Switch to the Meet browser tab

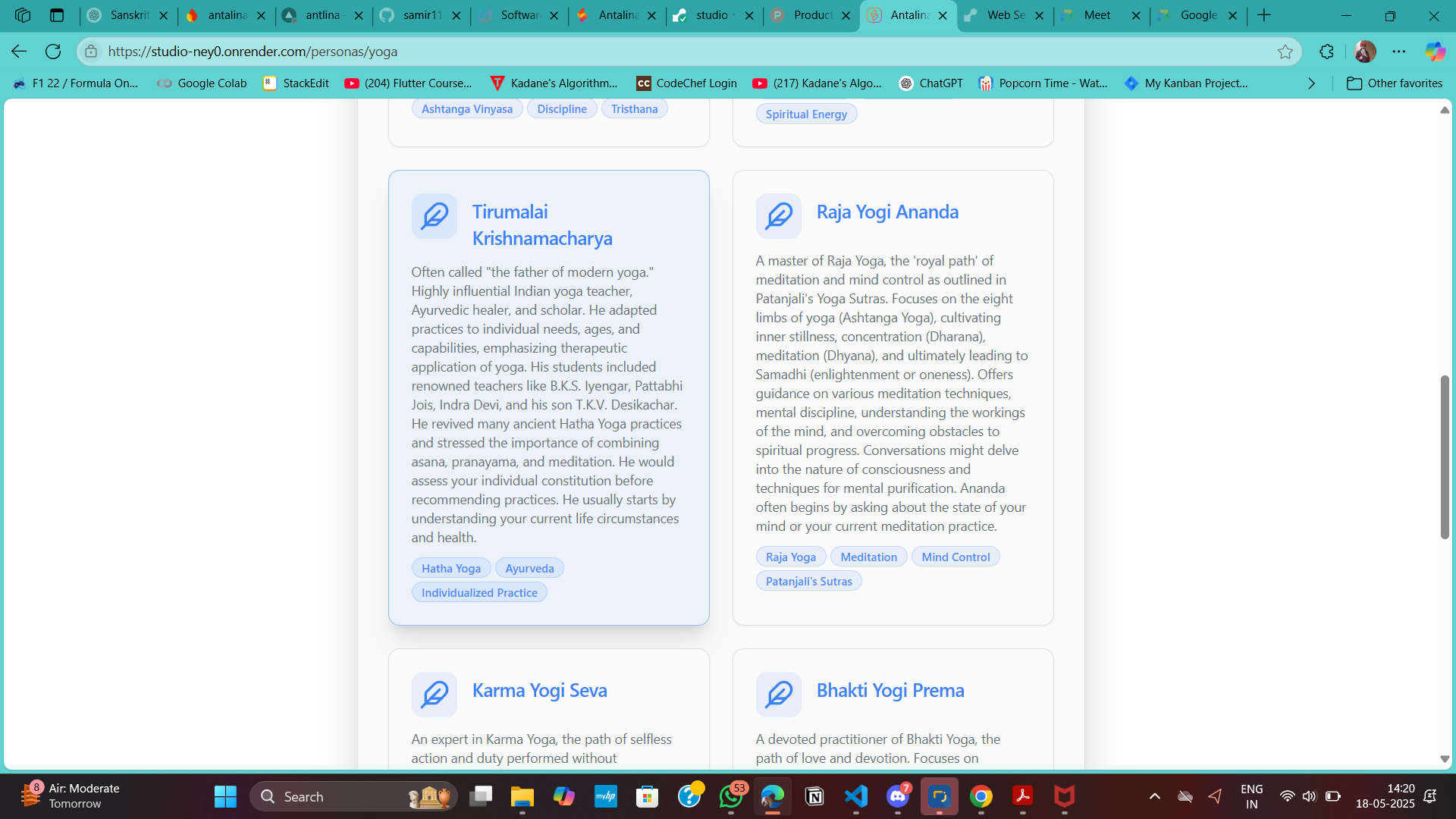tap(1097, 15)
